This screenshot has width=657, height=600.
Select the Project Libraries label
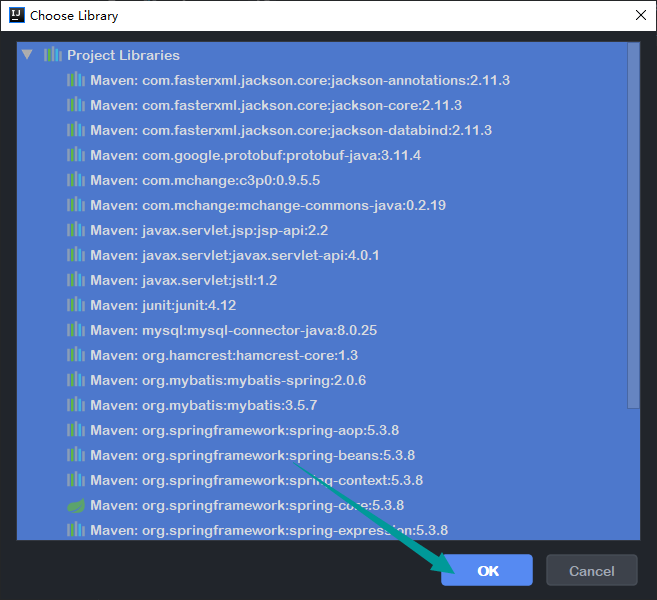[124, 55]
